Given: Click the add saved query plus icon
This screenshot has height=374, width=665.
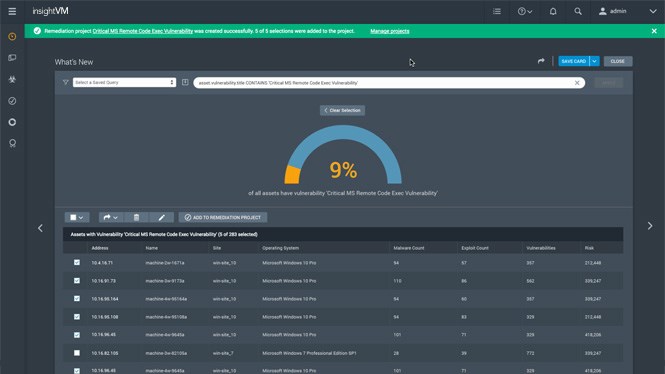Looking at the screenshot, I should 185,82.
